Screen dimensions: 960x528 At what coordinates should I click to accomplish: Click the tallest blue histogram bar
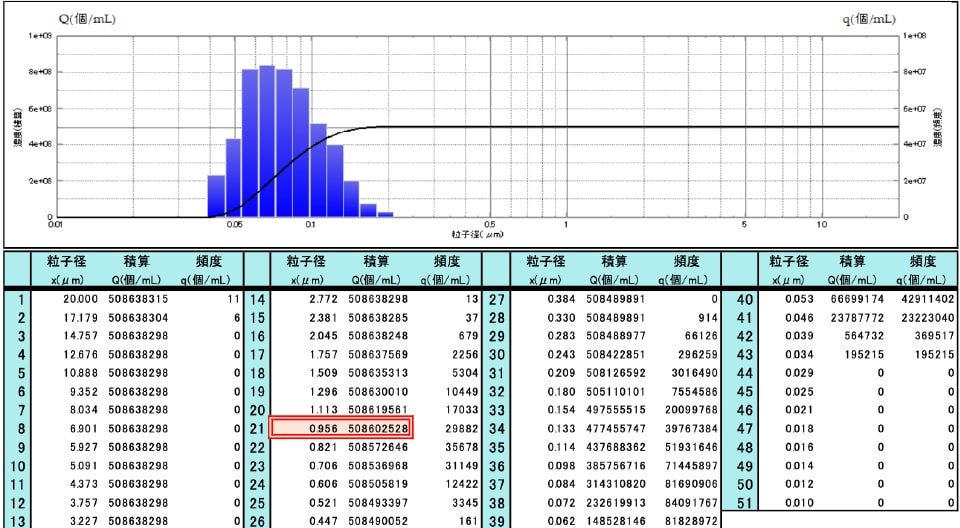point(267,141)
